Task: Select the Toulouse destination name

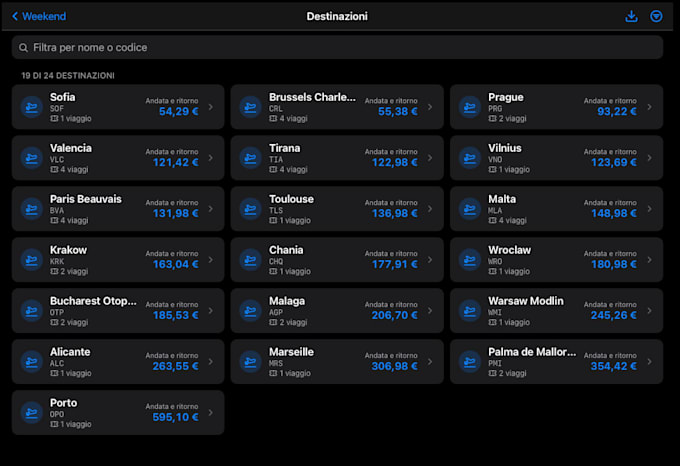Action: pos(291,199)
